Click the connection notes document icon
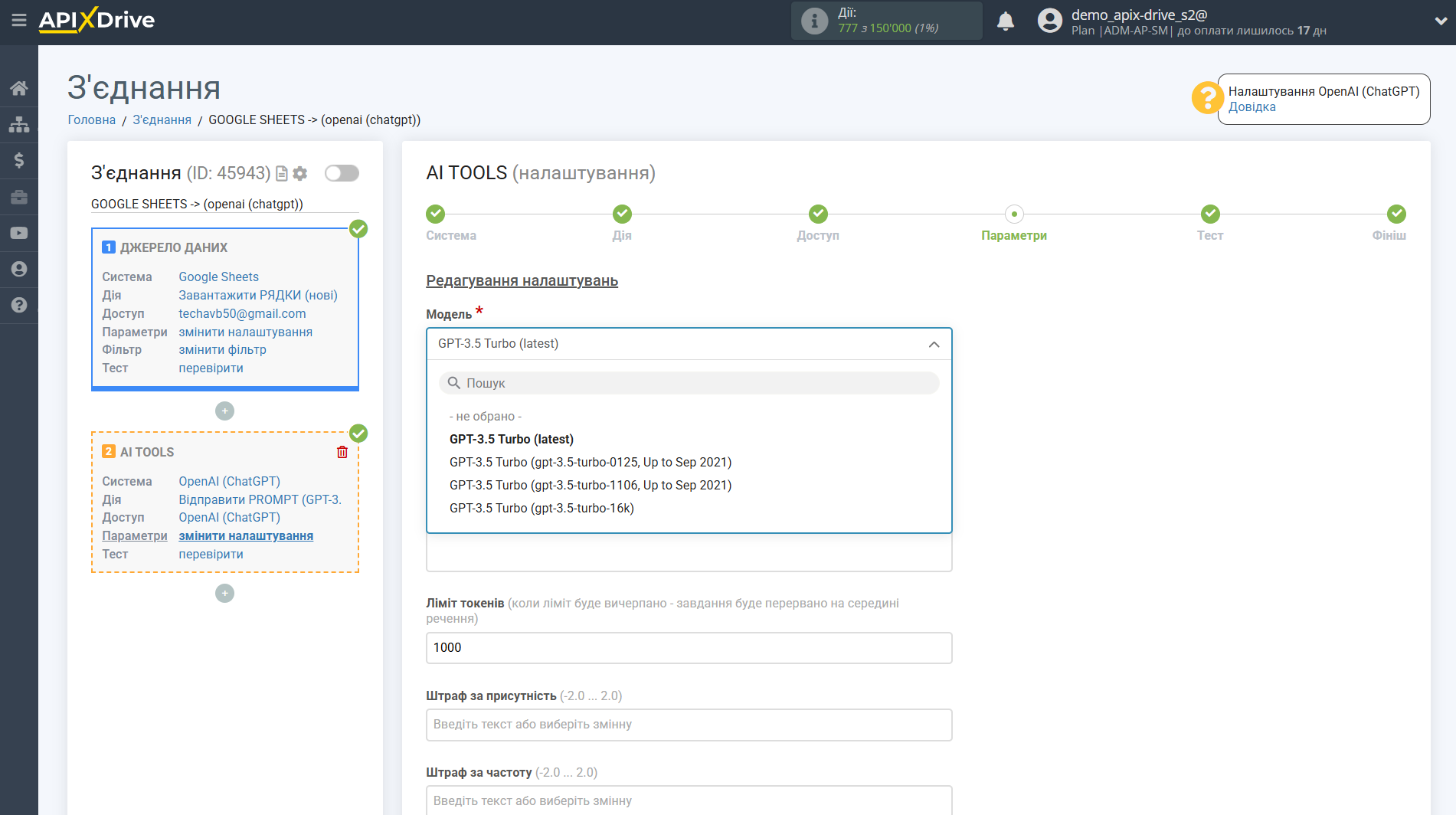1456x815 pixels. (282, 174)
